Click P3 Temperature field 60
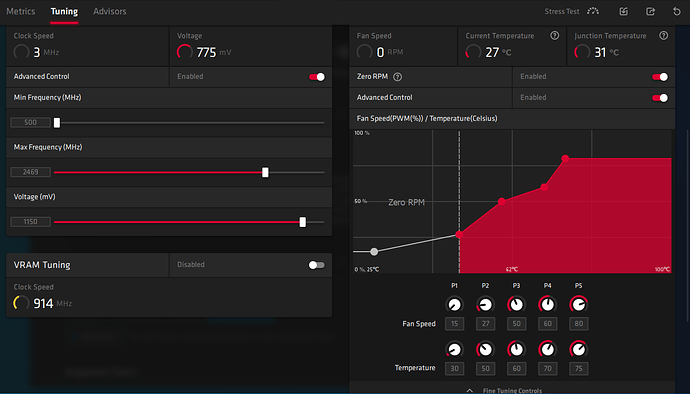Screen dimensions: 690x394 516,368
